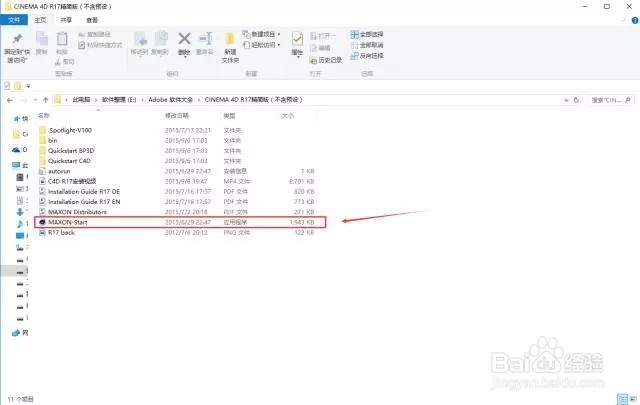Image resolution: width=640 pixels, height=405 pixels.
Task: Click Adobe 软件大全 in breadcrumb
Action: (170, 100)
